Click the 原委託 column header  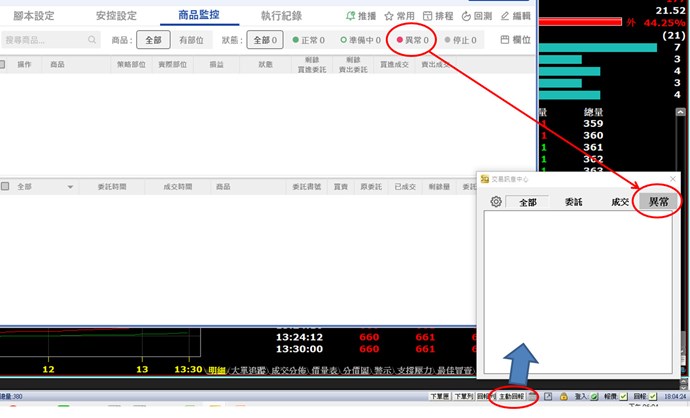(x=371, y=187)
